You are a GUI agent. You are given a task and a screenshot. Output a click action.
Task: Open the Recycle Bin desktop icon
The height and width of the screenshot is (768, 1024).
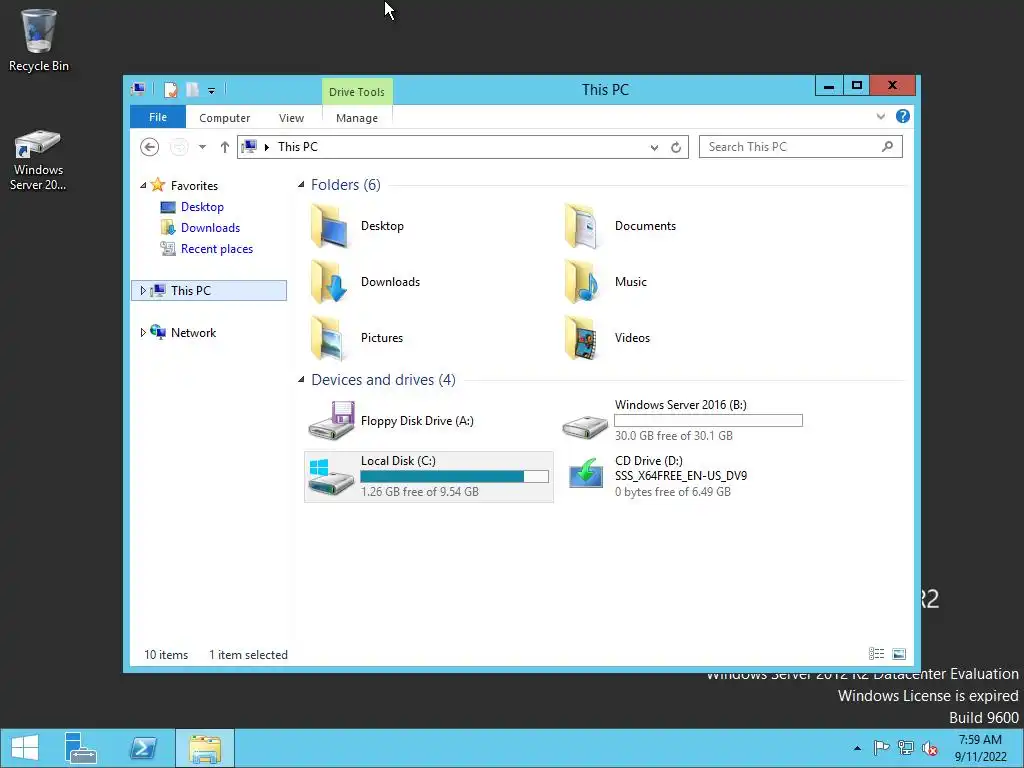(x=38, y=40)
